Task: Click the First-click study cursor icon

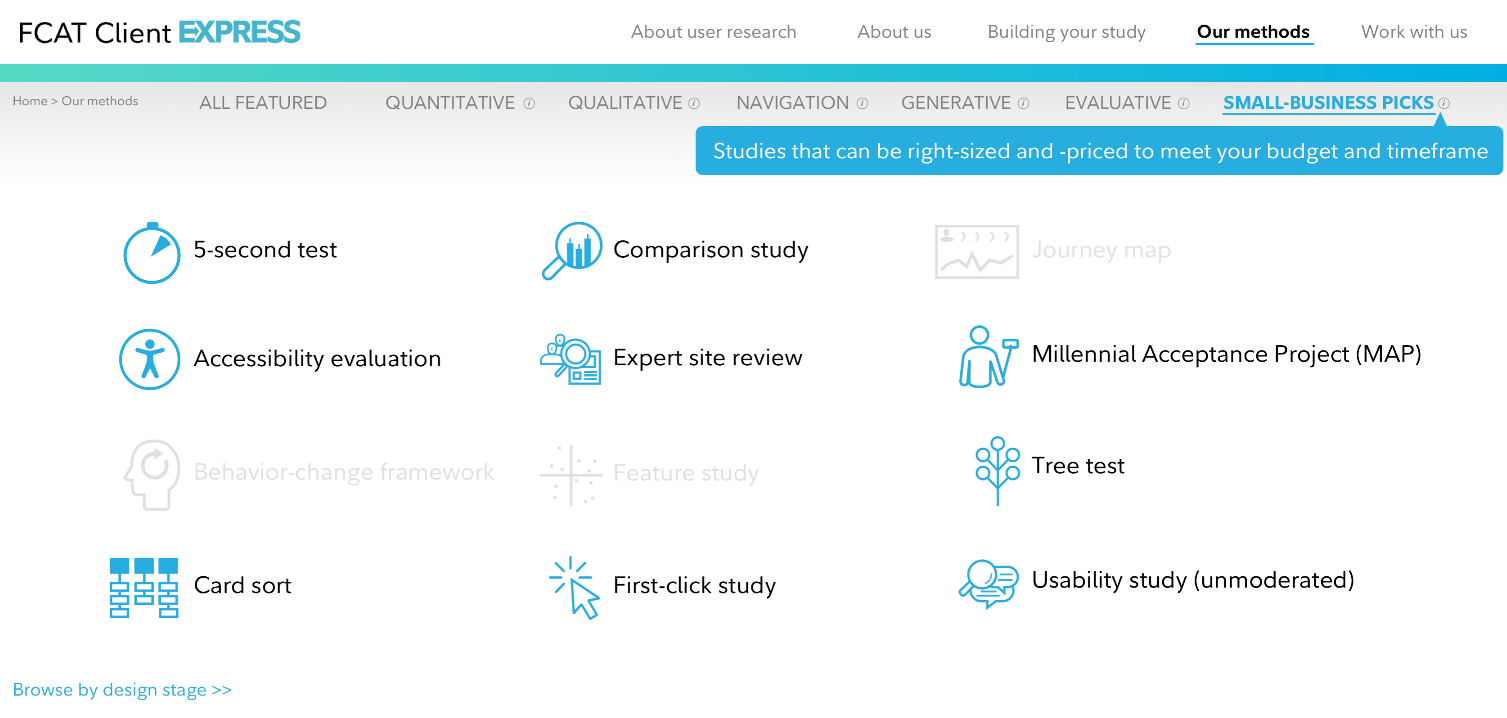Action: pos(574,587)
